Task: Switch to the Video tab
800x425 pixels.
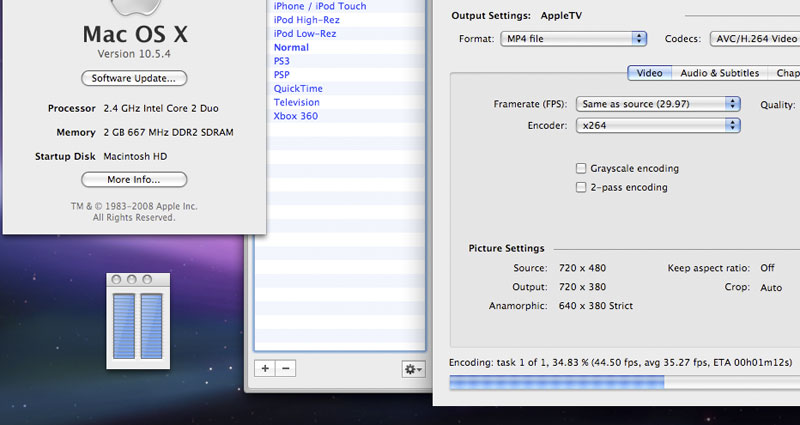Action: [x=649, y=73]
